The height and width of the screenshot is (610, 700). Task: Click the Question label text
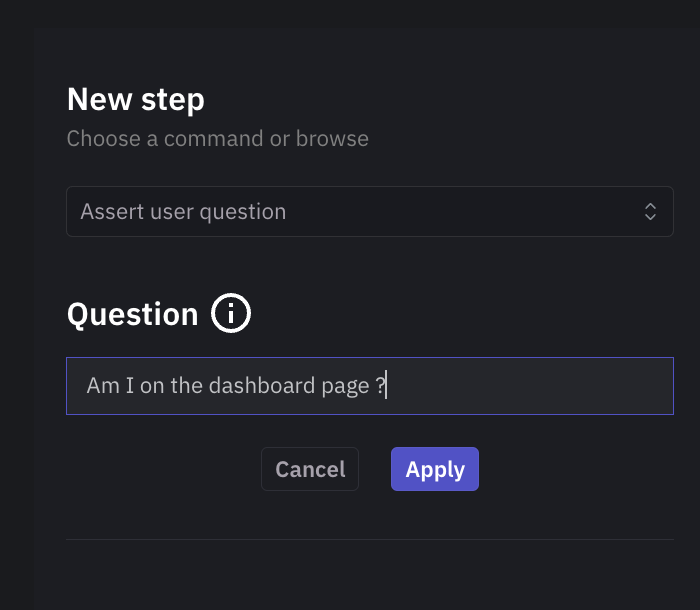(x=132, y=315)
